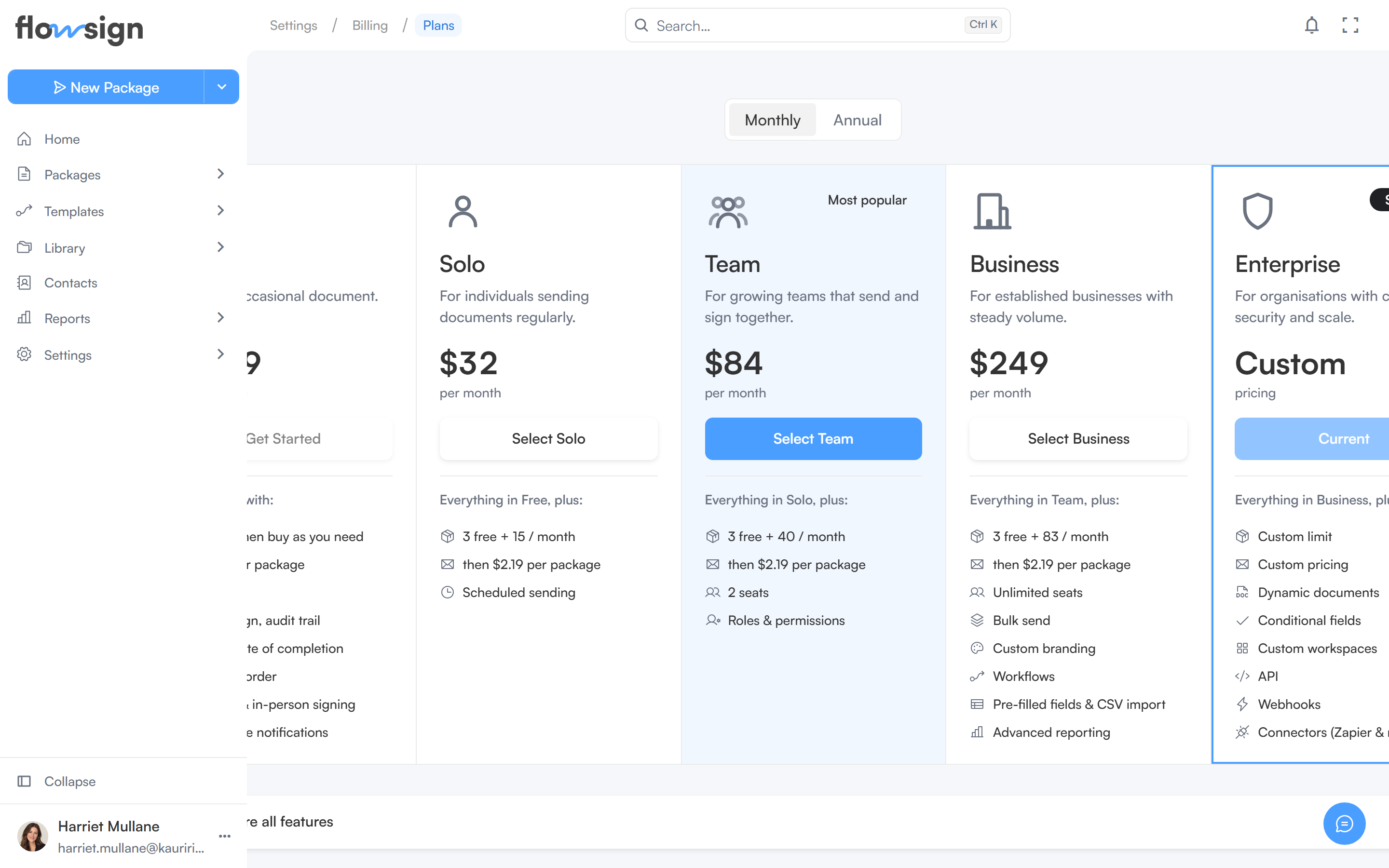Click Settings breadcrumb
This screenshot has height=868, width=1389.
point(293,25)
